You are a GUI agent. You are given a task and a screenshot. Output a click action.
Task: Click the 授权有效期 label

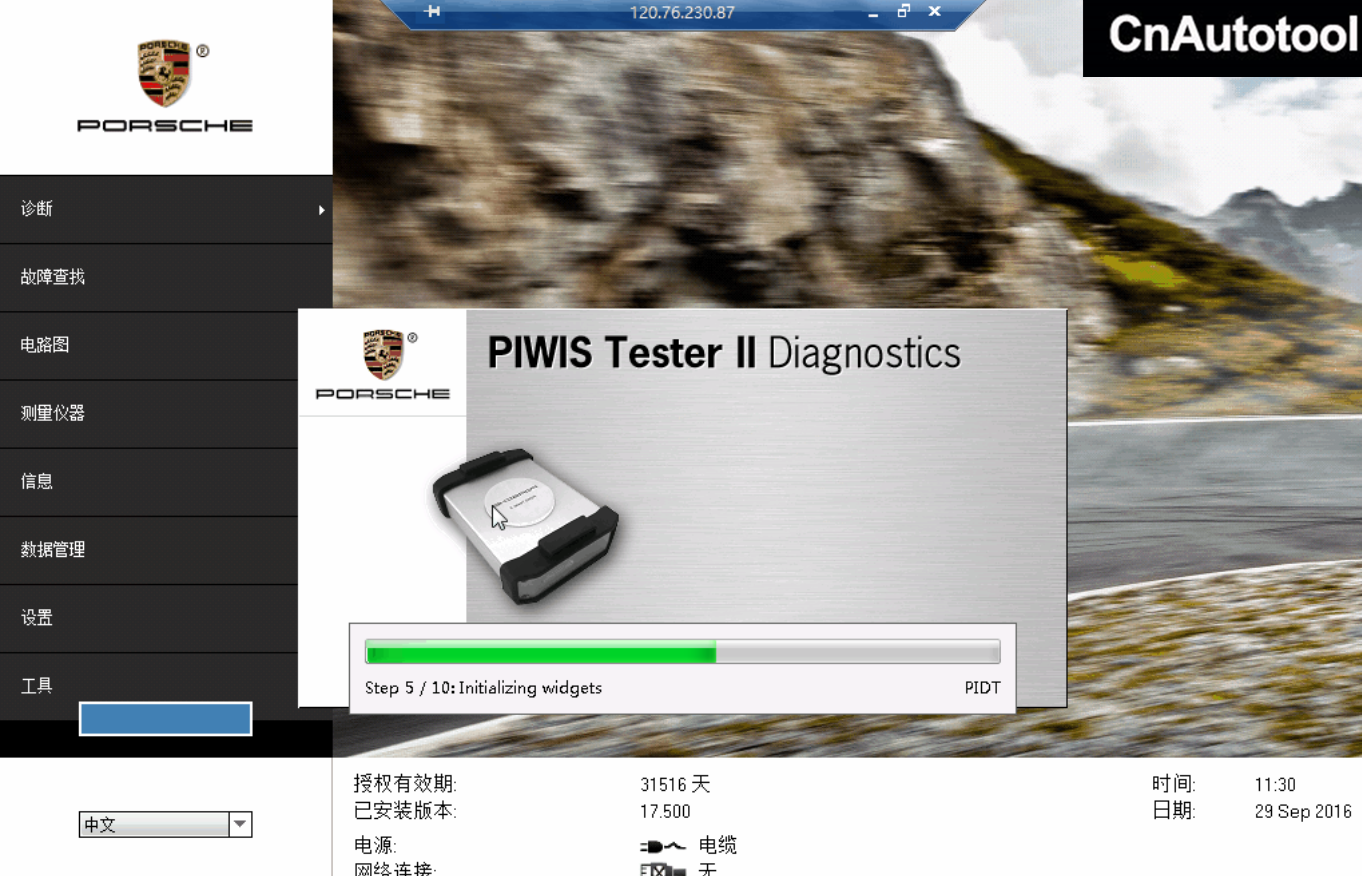click(x=405, y=785)
